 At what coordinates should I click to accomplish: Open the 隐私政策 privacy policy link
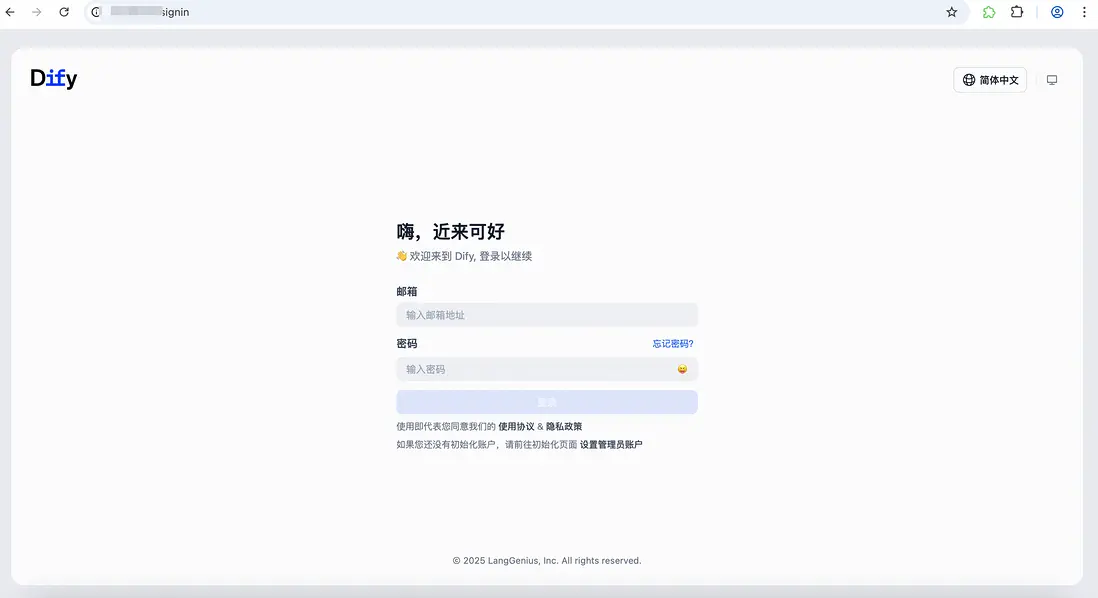click(x=565, y=425)
